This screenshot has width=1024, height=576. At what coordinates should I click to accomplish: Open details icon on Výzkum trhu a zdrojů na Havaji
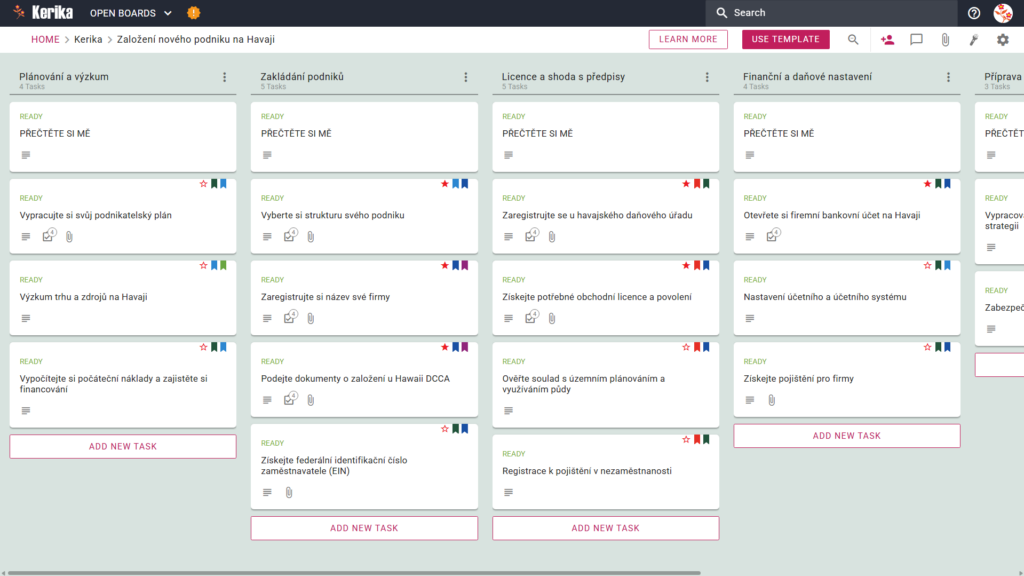25,318
